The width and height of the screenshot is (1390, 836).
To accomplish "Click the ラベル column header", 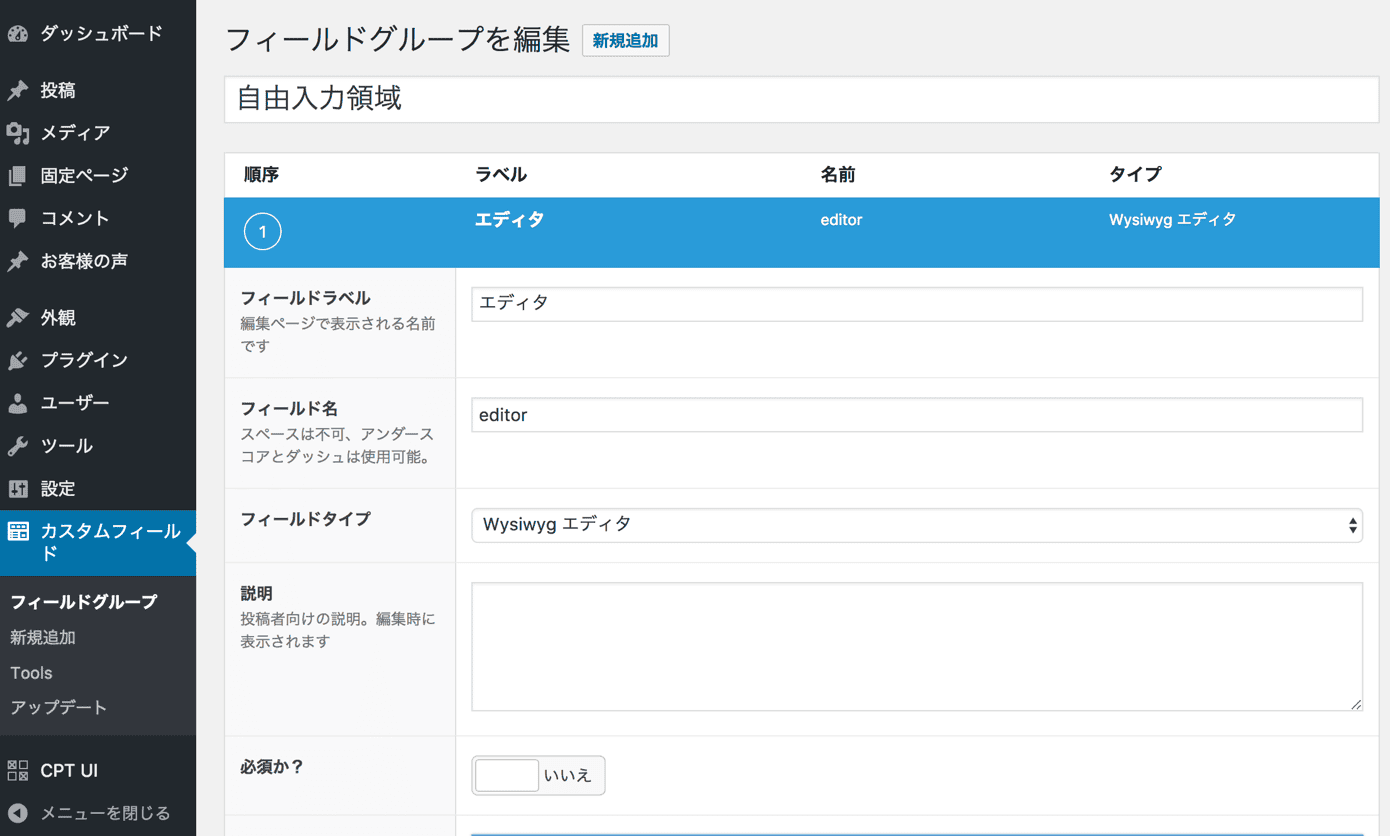I will point(501,175).
